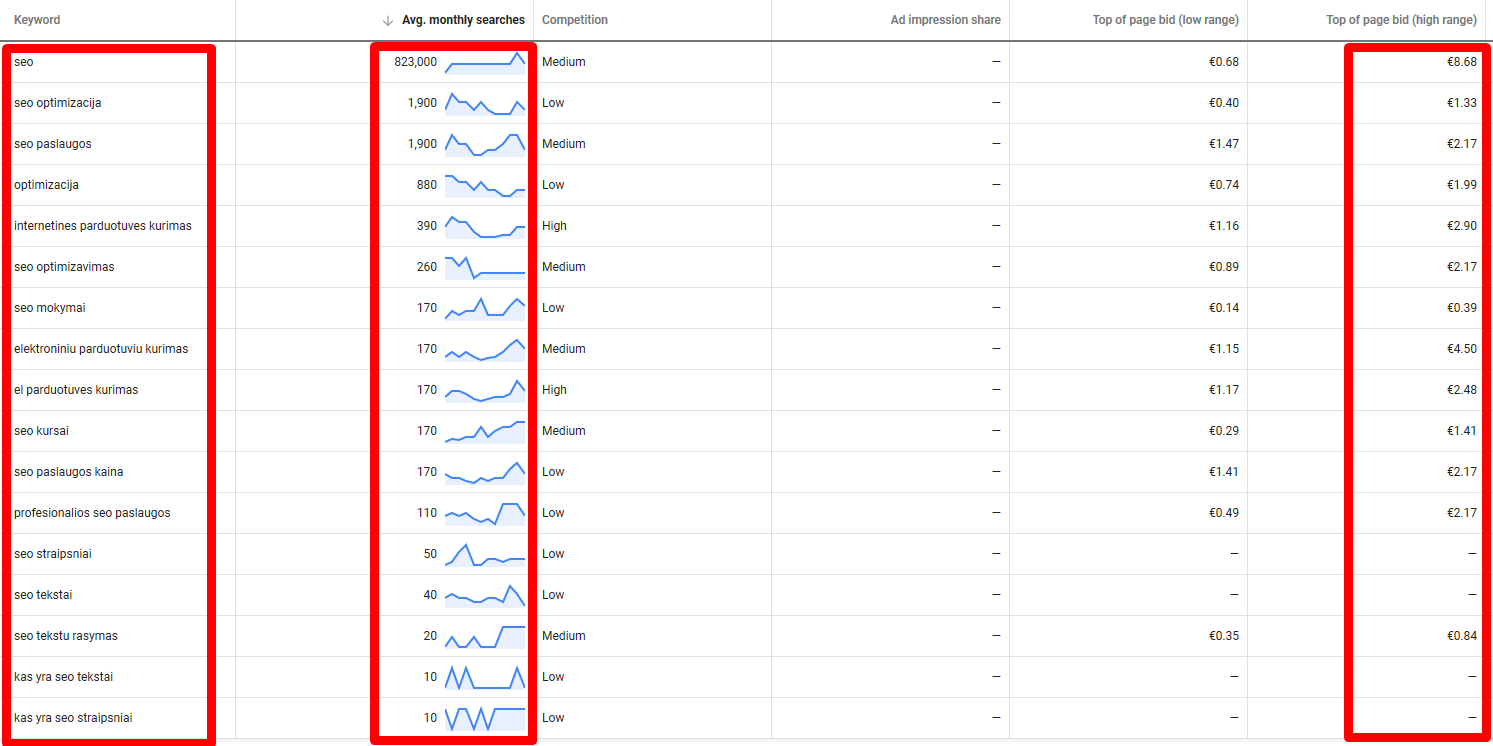Screen dimensions: 1493x746
Task: Select the keyword "seo" row
Action: coord(746,62)
